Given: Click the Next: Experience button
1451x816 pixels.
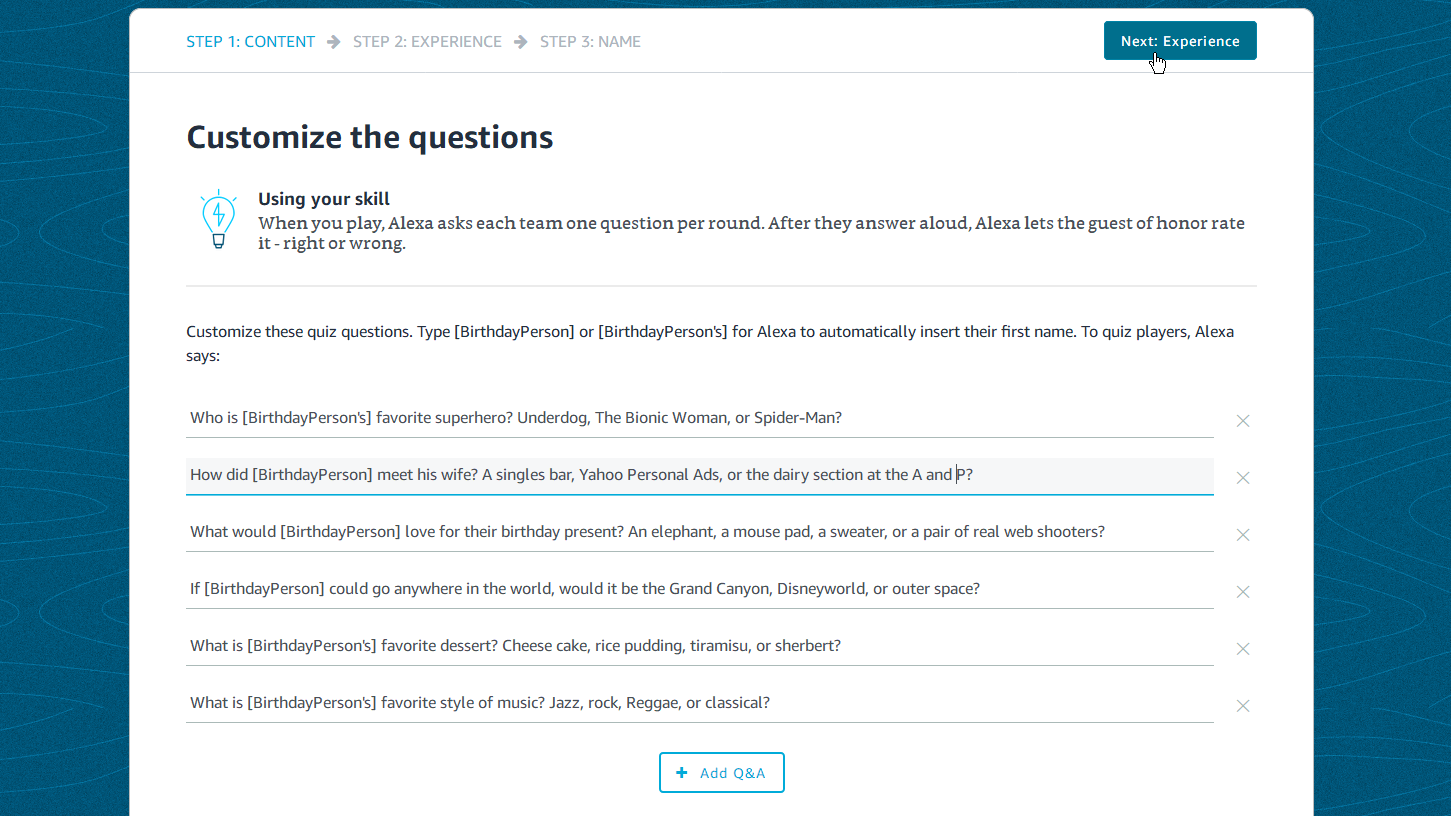Looking at the screenshot, I should (1180, 41).
